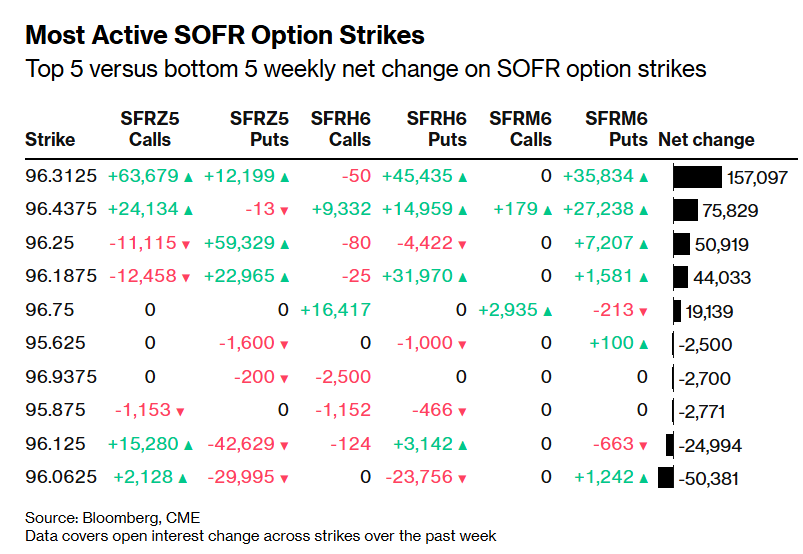Screen dimensions: 803x554
Task: Click the negative bar beside -50,381
Action: coord(666,479)
